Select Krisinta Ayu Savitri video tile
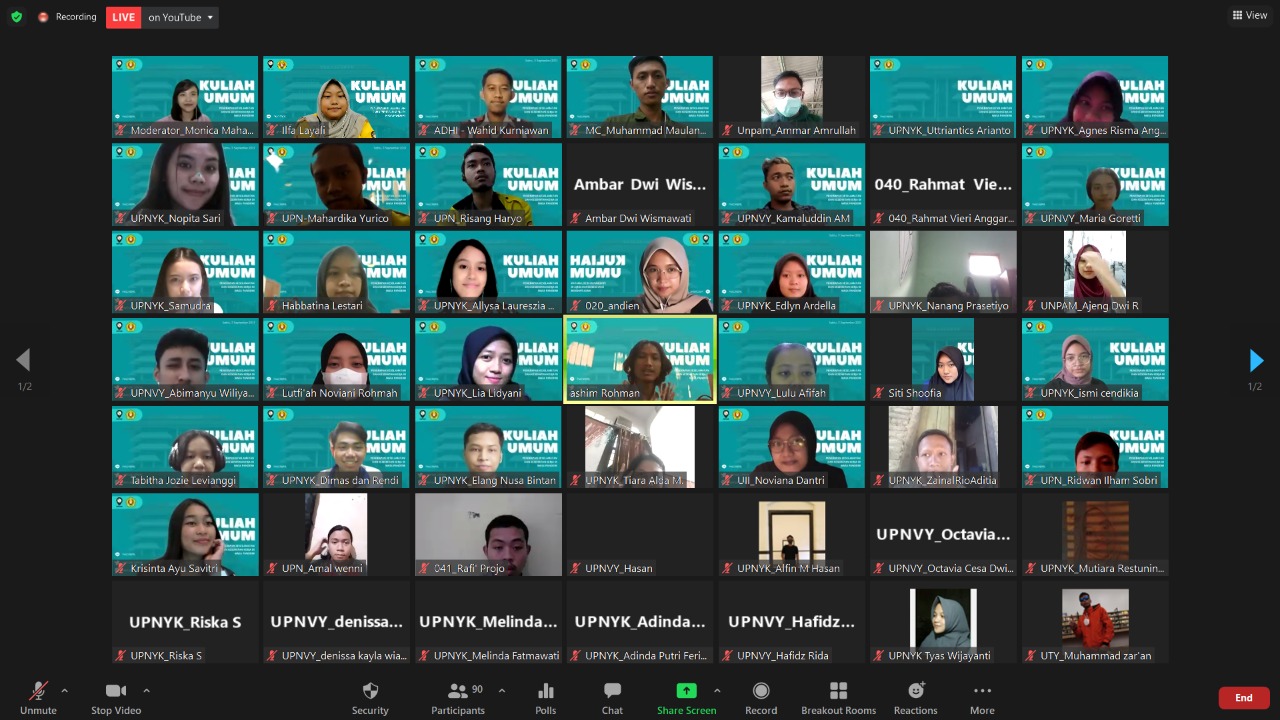 185,534
